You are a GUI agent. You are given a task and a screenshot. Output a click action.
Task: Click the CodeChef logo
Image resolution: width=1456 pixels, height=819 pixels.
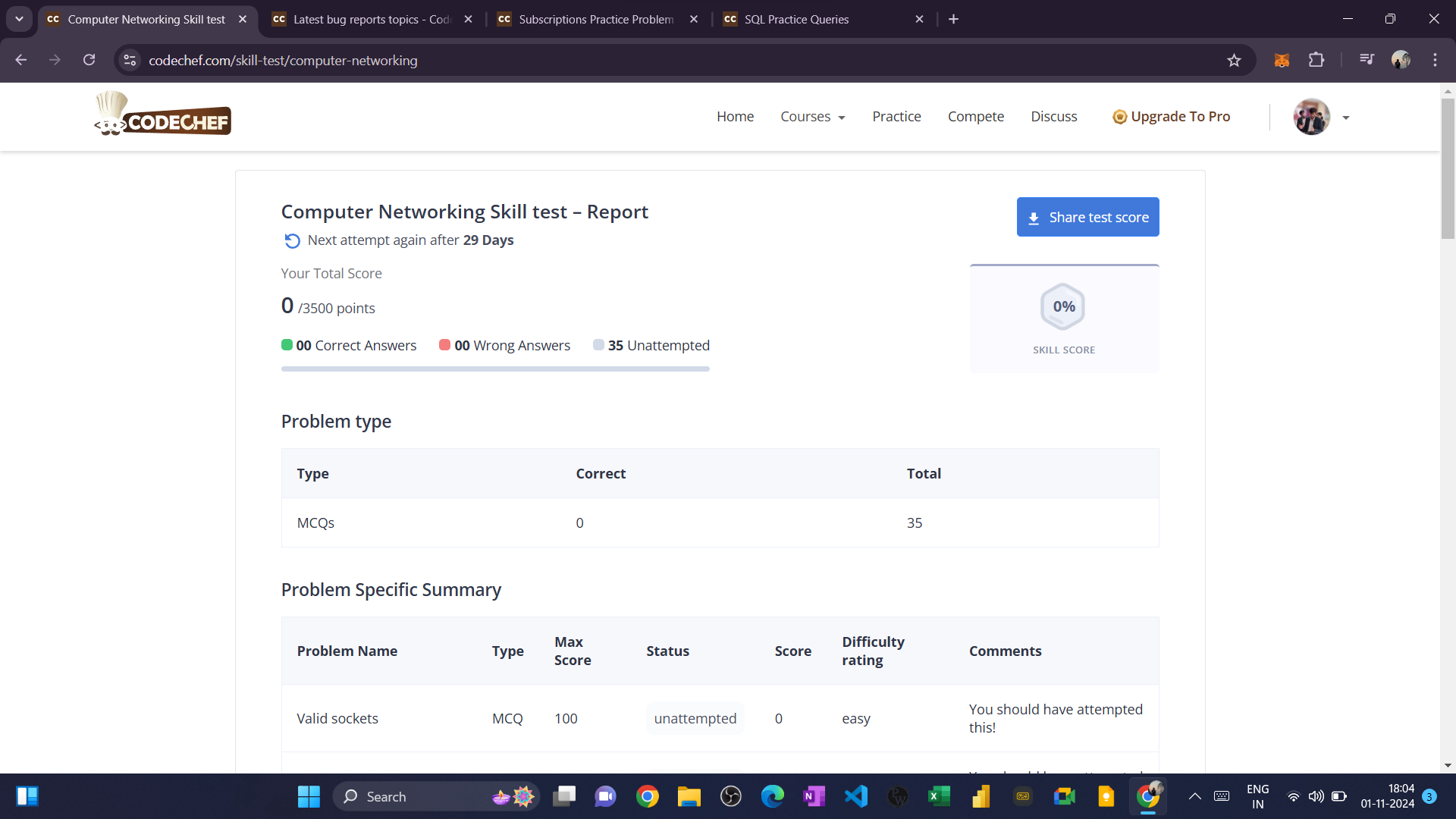coord(163,115)
